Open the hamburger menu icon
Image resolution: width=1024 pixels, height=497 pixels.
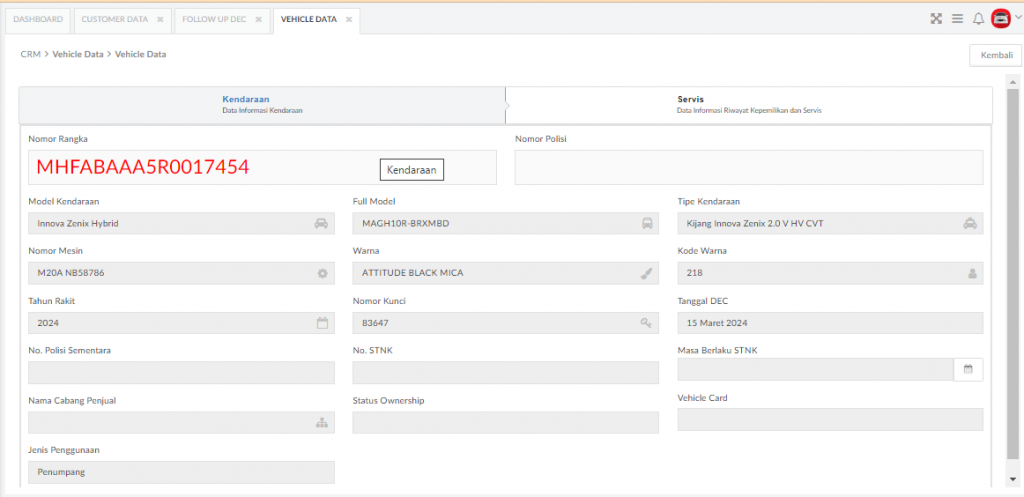[957, 19]
